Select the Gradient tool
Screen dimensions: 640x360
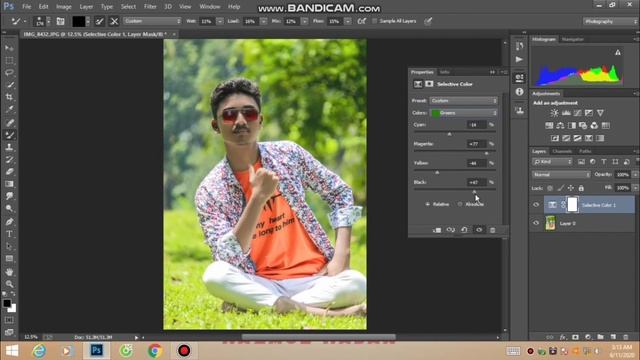click(9, 184)
